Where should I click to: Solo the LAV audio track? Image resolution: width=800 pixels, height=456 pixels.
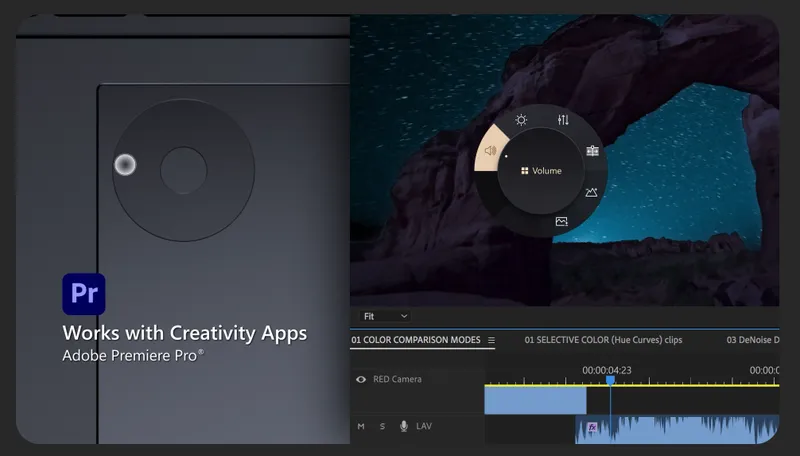[x=382, y=427]
